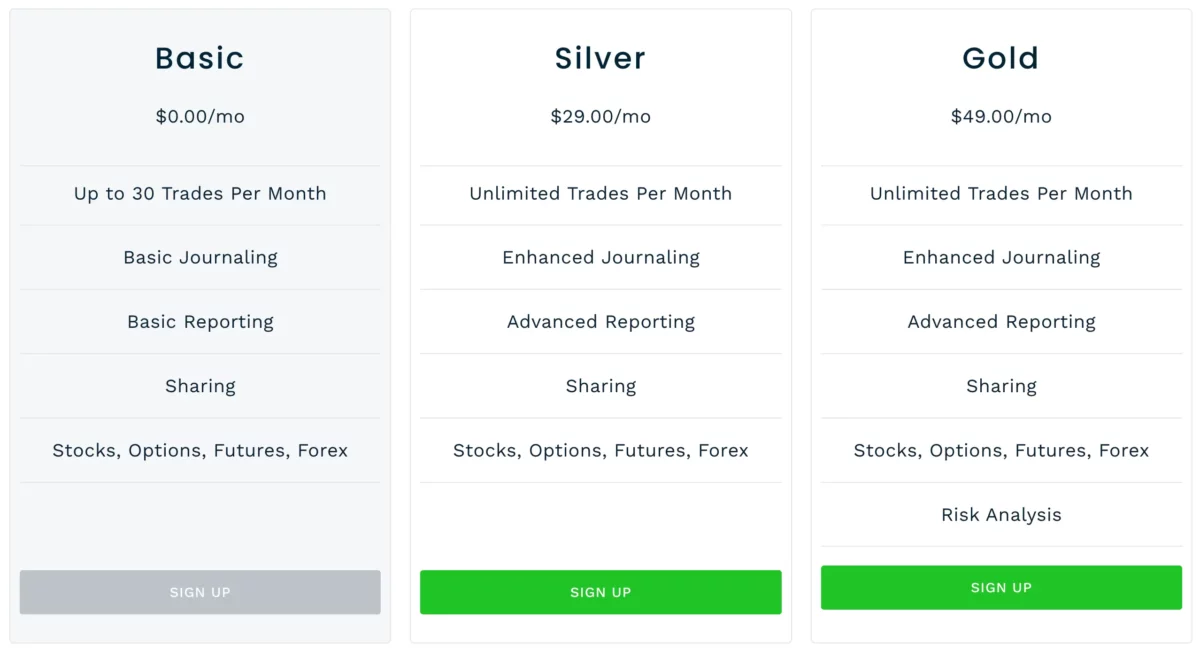Viewport: 1200px width, 651px height.
Task: Select Sharing row in the Silver plan
Action: click(x=600, y=386)
